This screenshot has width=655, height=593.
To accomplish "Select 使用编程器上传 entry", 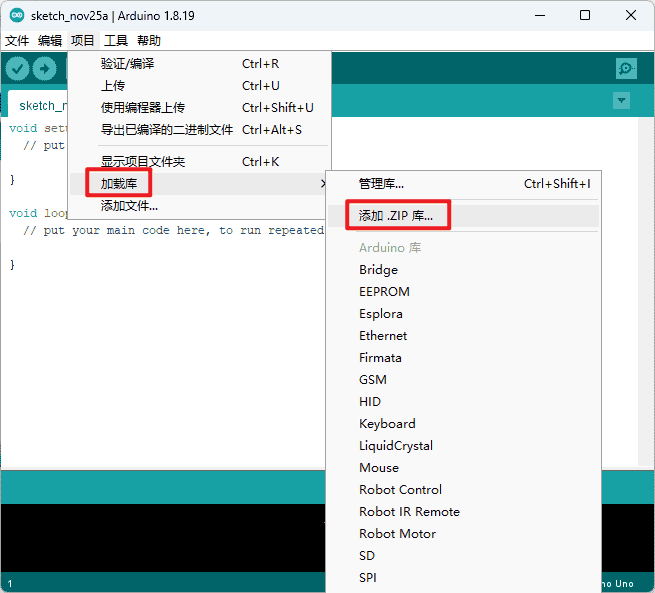I will [200, 108].
